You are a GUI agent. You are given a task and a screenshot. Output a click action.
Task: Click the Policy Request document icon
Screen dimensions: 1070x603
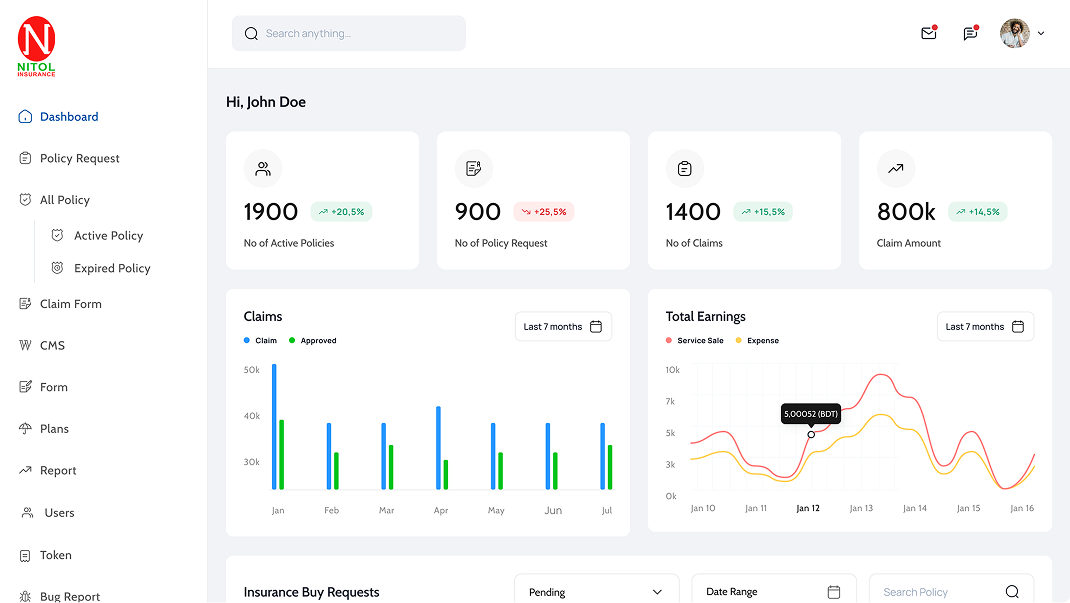(x=474, y=169)
